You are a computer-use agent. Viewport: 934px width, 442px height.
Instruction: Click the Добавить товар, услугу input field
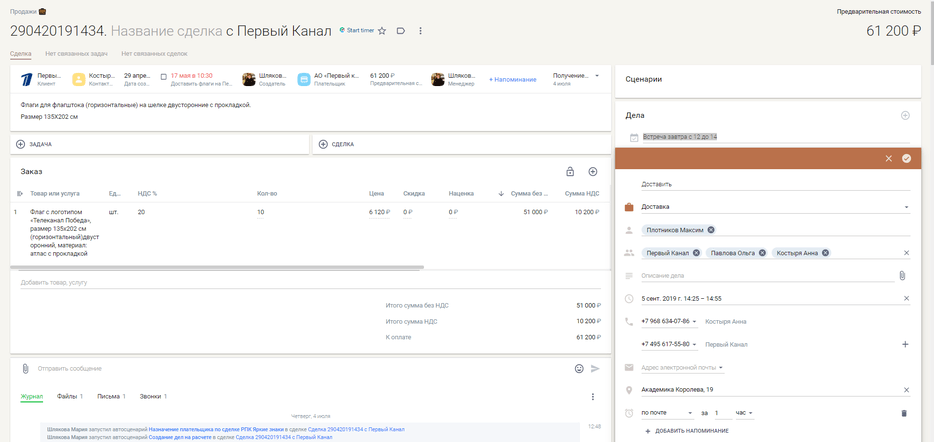200,282
